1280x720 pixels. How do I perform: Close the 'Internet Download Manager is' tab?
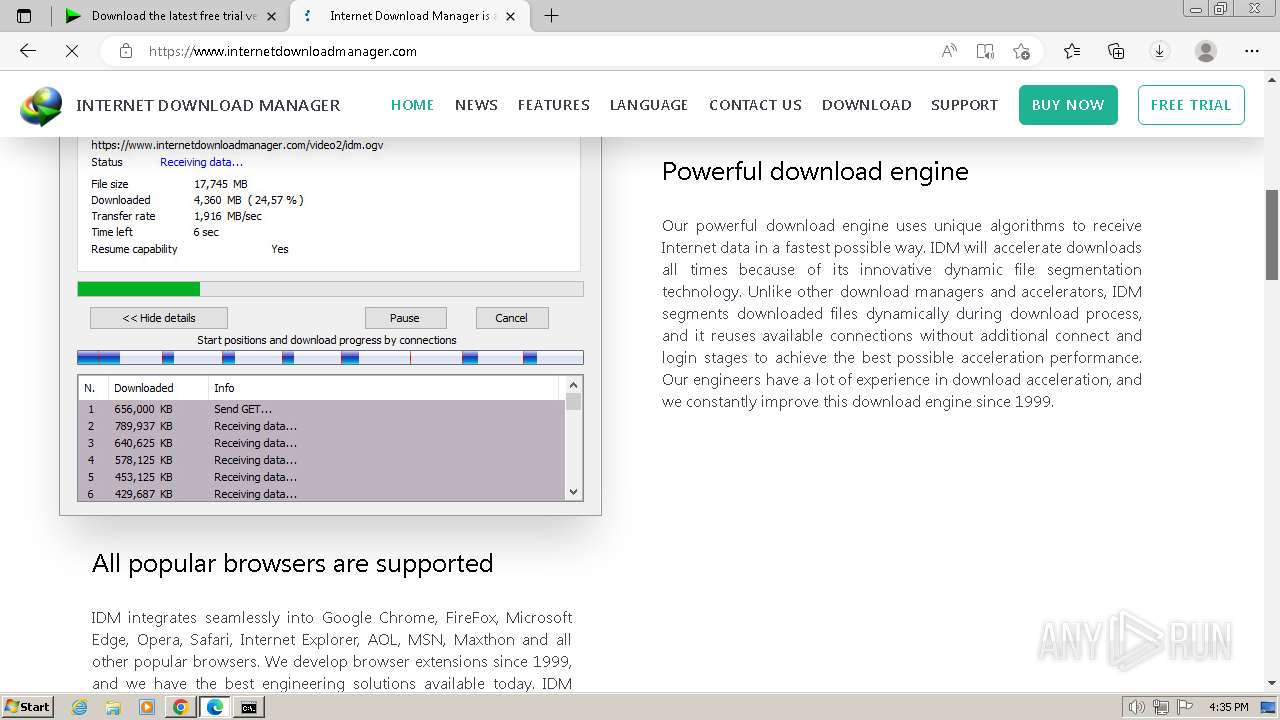511,16
